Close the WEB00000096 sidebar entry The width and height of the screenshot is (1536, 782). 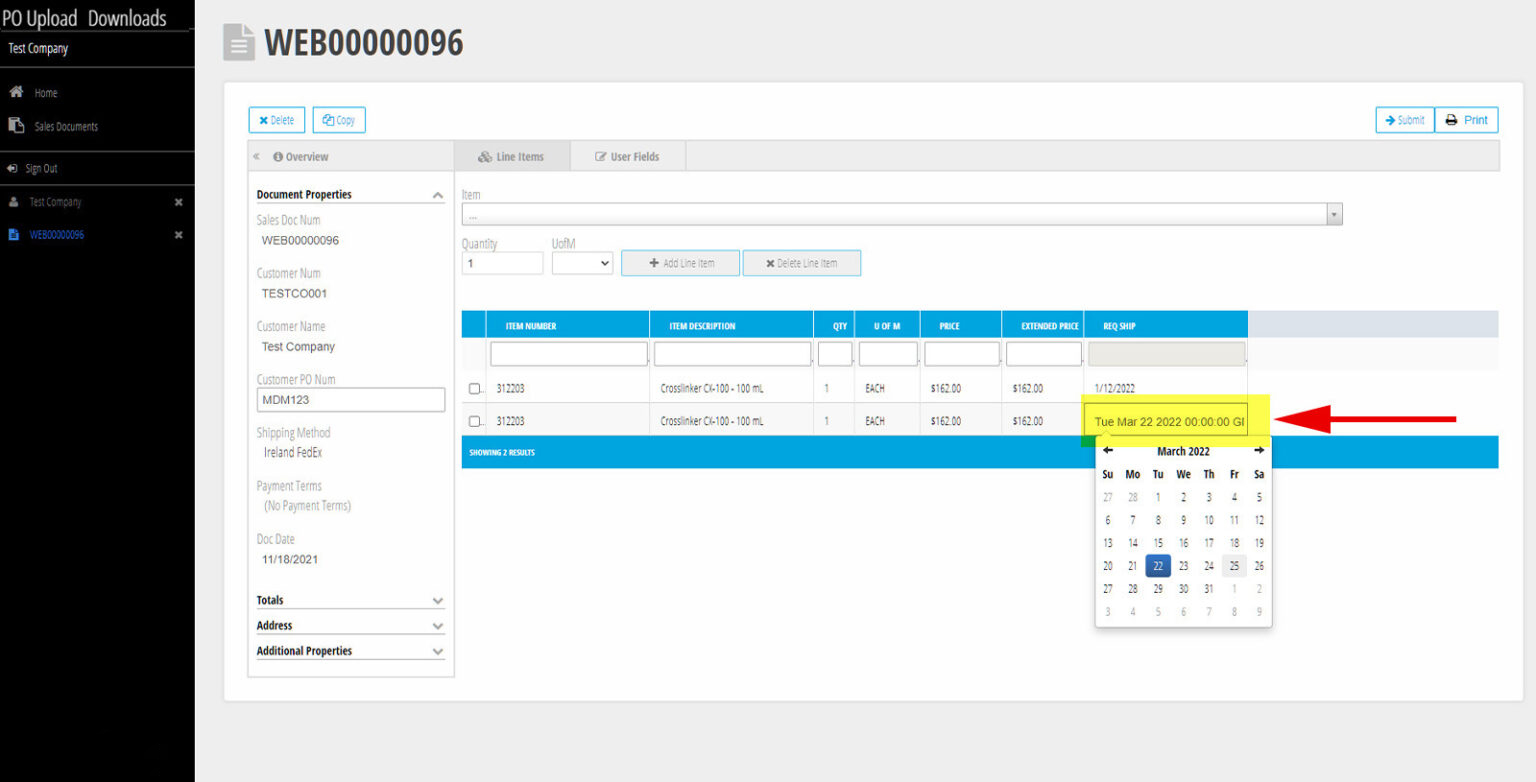179,235
